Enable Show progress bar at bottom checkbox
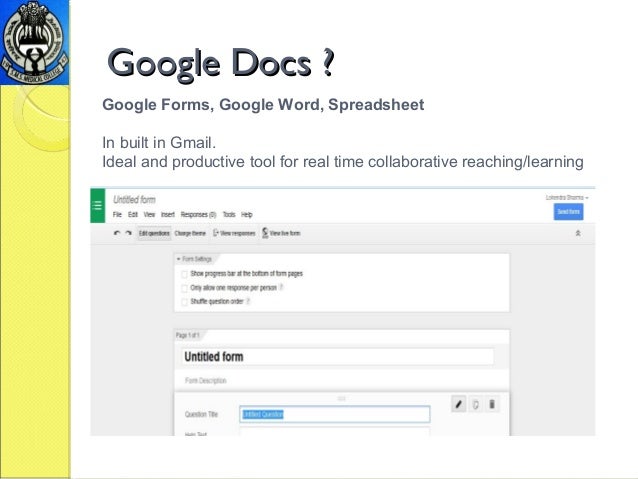This screenshot has height=479, width=638. coord(184,274)
